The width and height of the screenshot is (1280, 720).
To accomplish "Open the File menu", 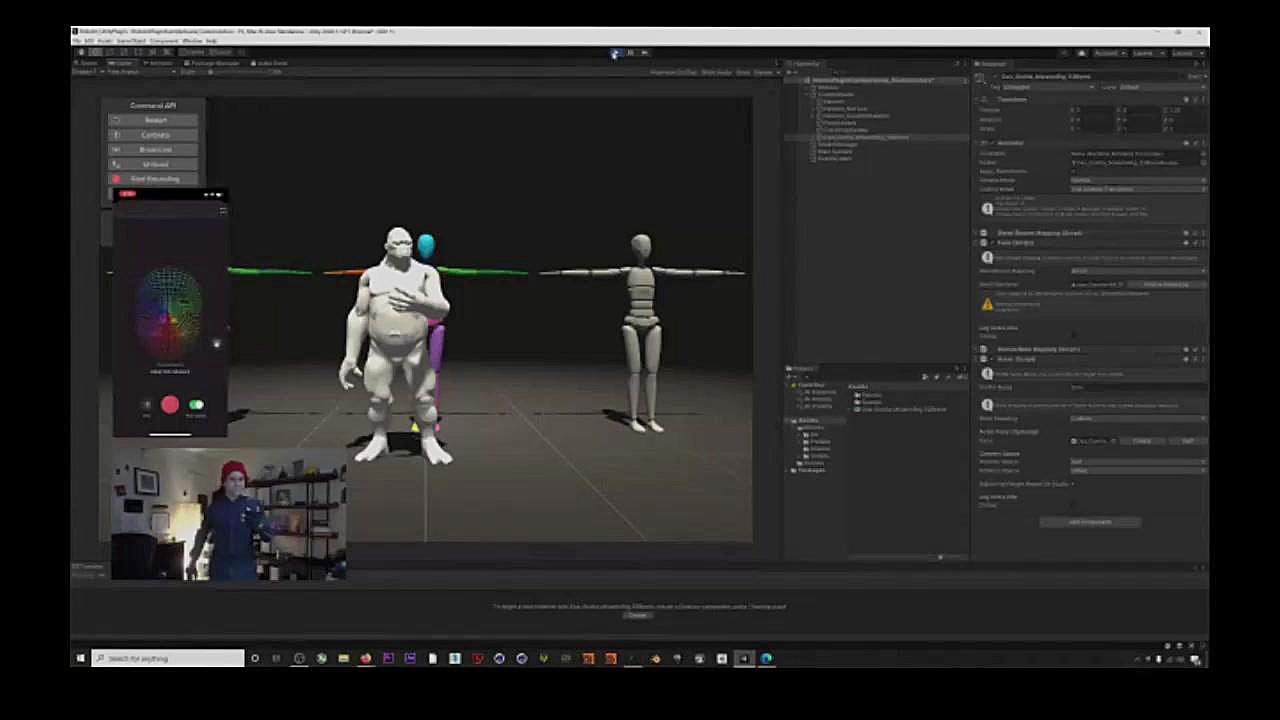I will 77,41.
